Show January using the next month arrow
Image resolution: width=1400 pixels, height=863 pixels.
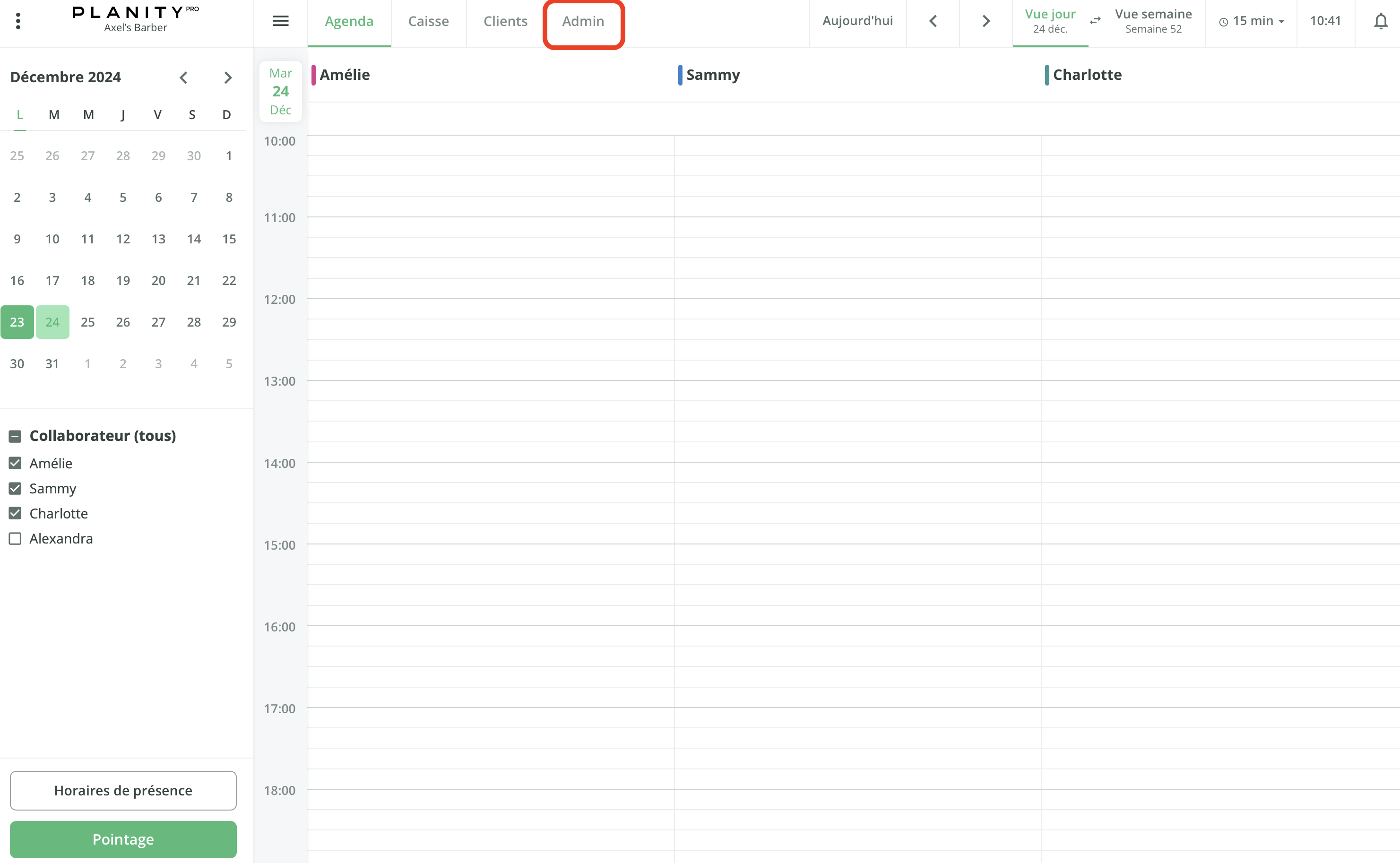(228, 77)
